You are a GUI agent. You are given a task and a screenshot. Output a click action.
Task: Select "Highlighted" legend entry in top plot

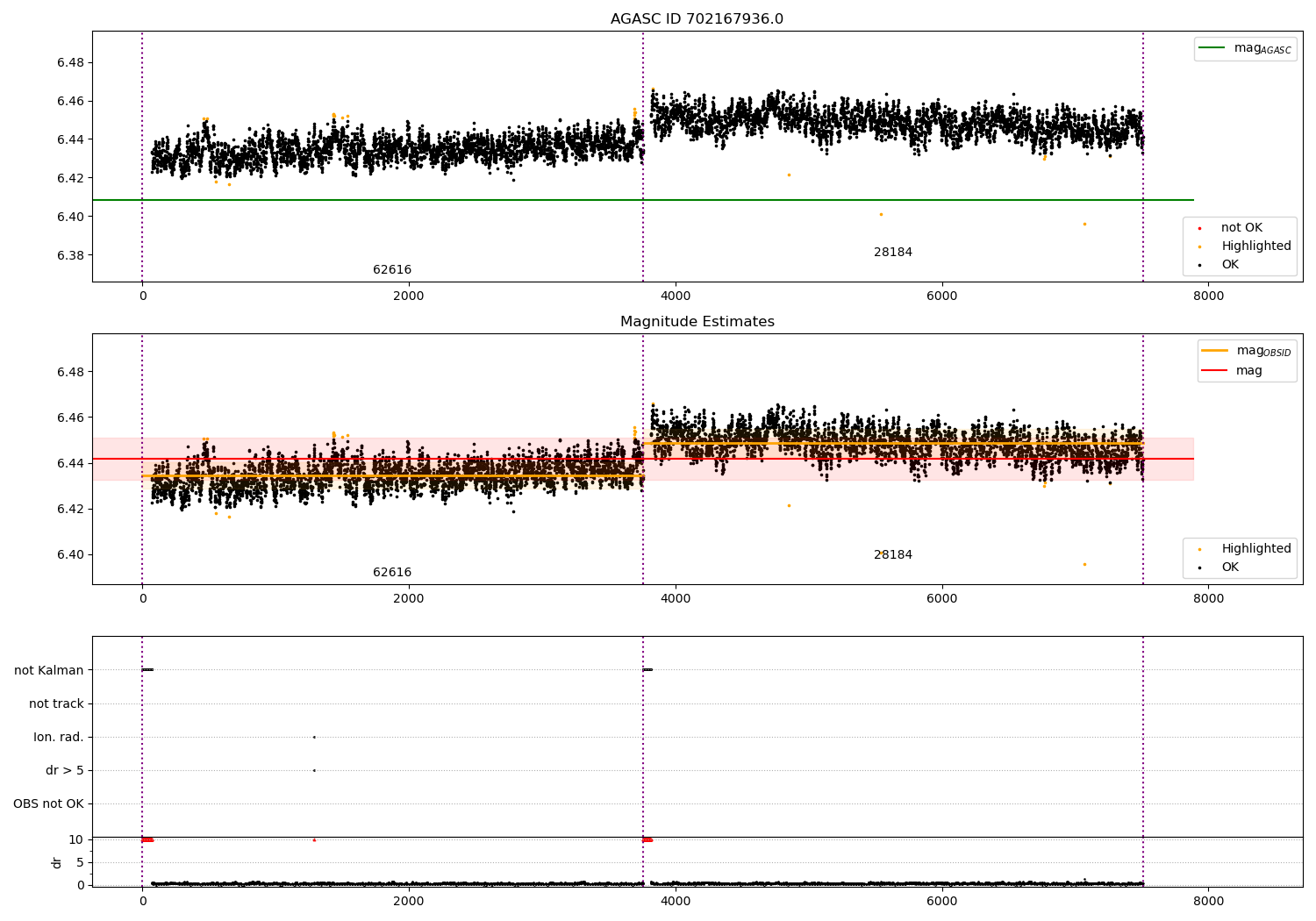(1255, 246)
